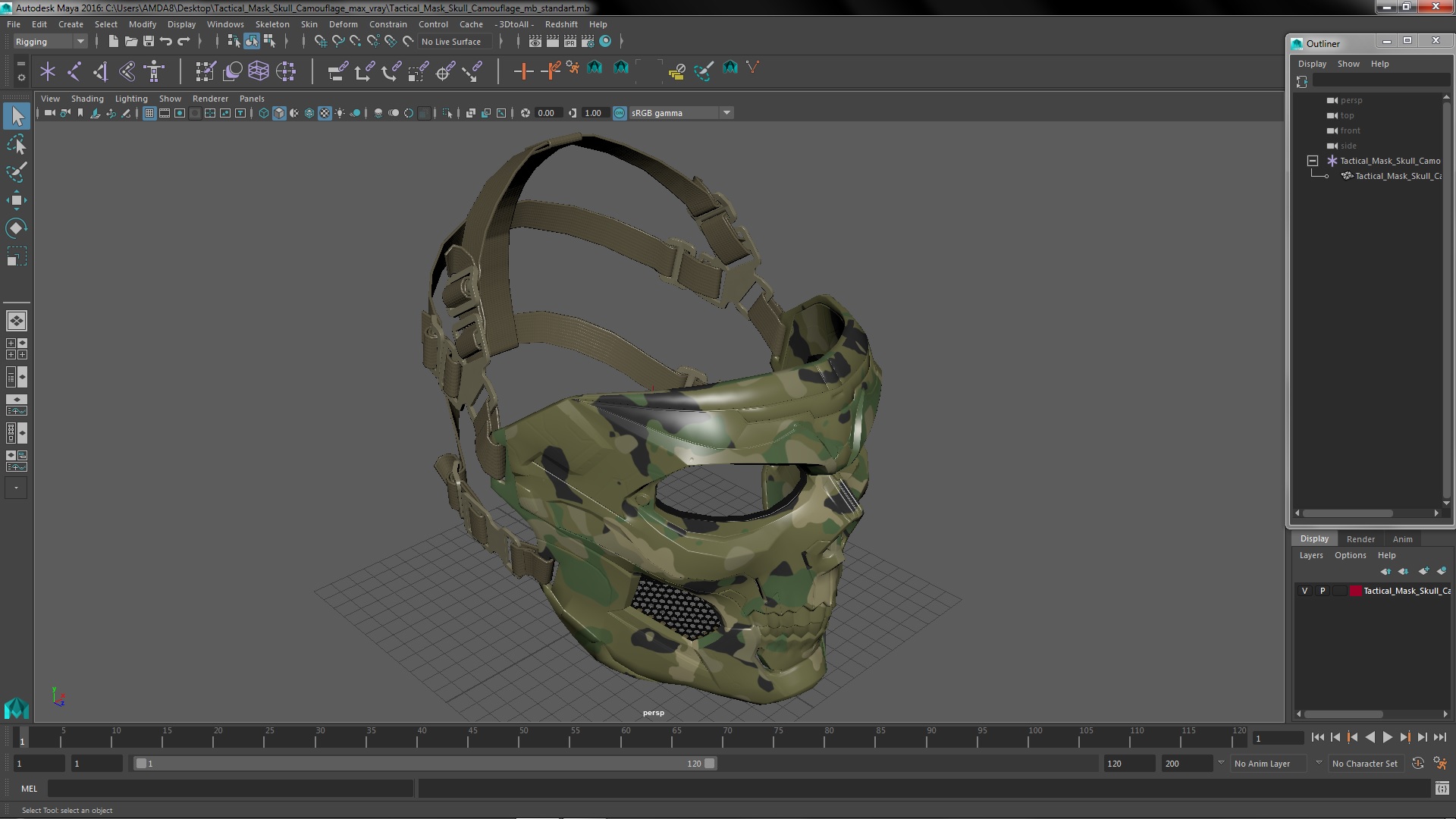Click the Set Key plus shelf icon

click(523, 71)
